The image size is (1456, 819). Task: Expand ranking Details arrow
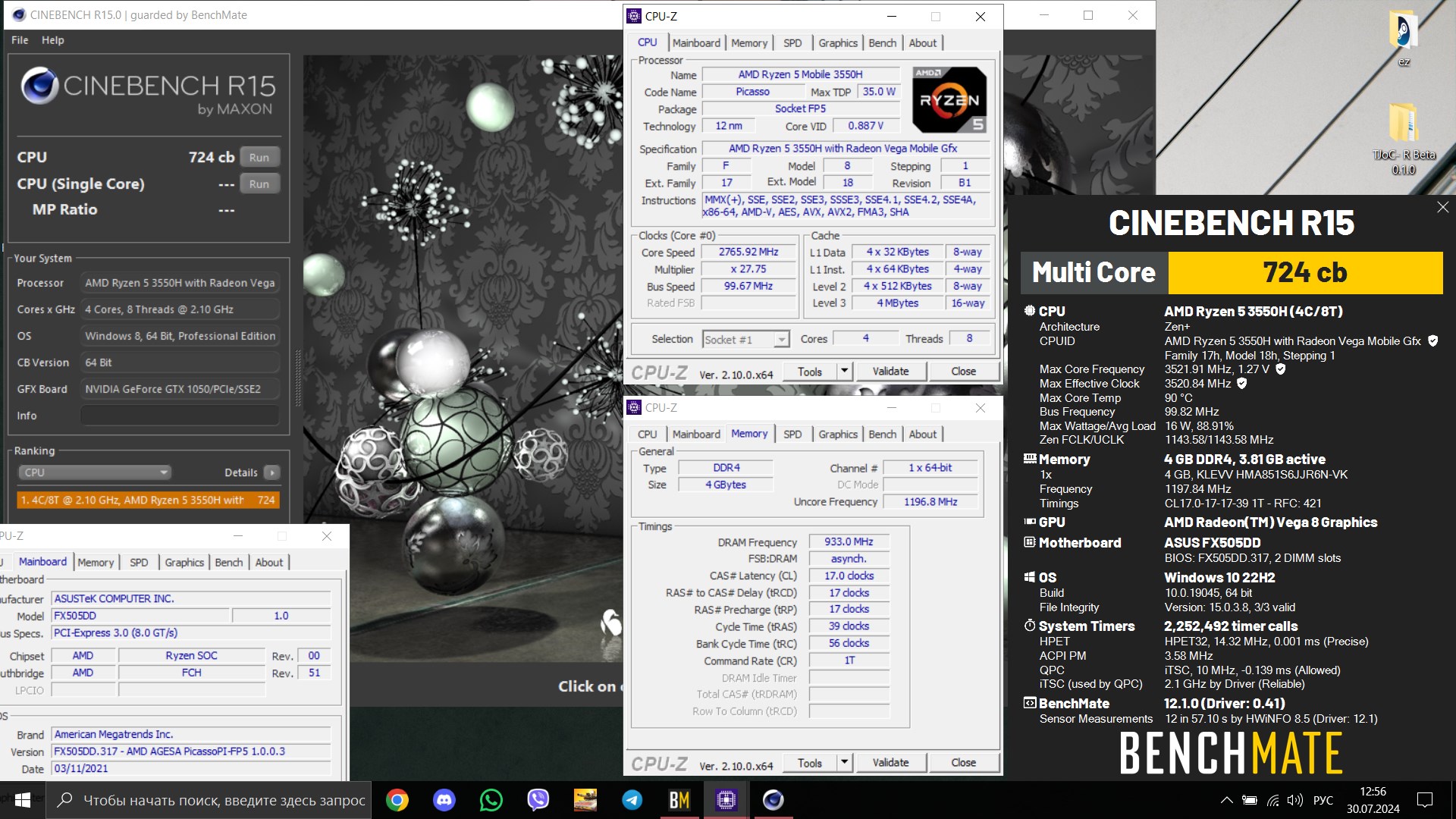tap(272, 472)
